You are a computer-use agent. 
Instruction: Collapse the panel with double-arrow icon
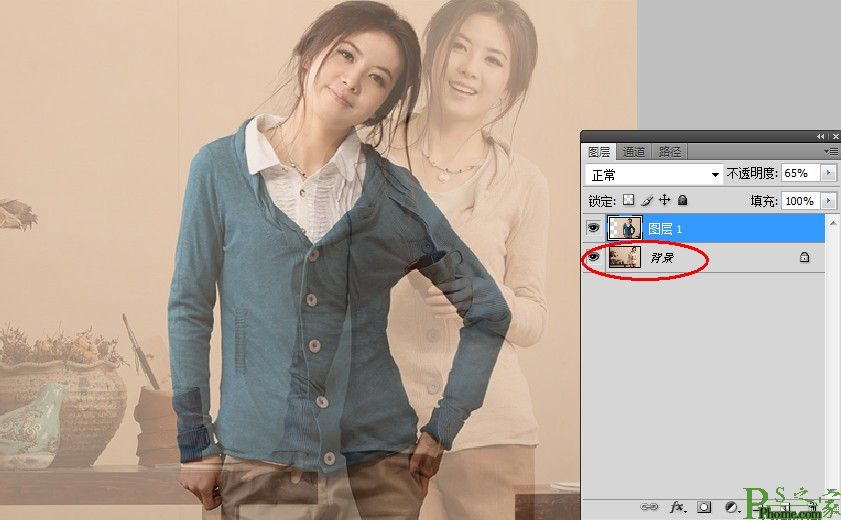click(820, 137)
